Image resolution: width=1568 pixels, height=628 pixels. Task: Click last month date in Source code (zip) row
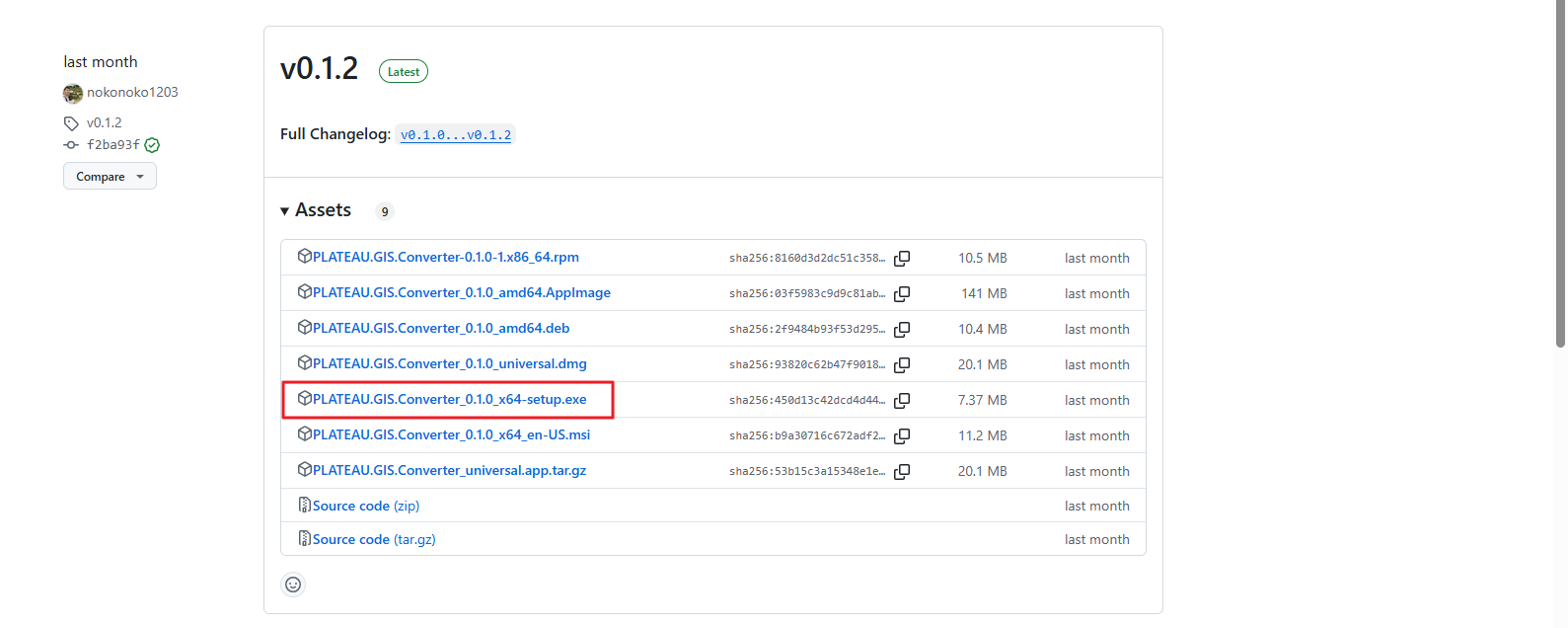click(x=1097, y=506)
